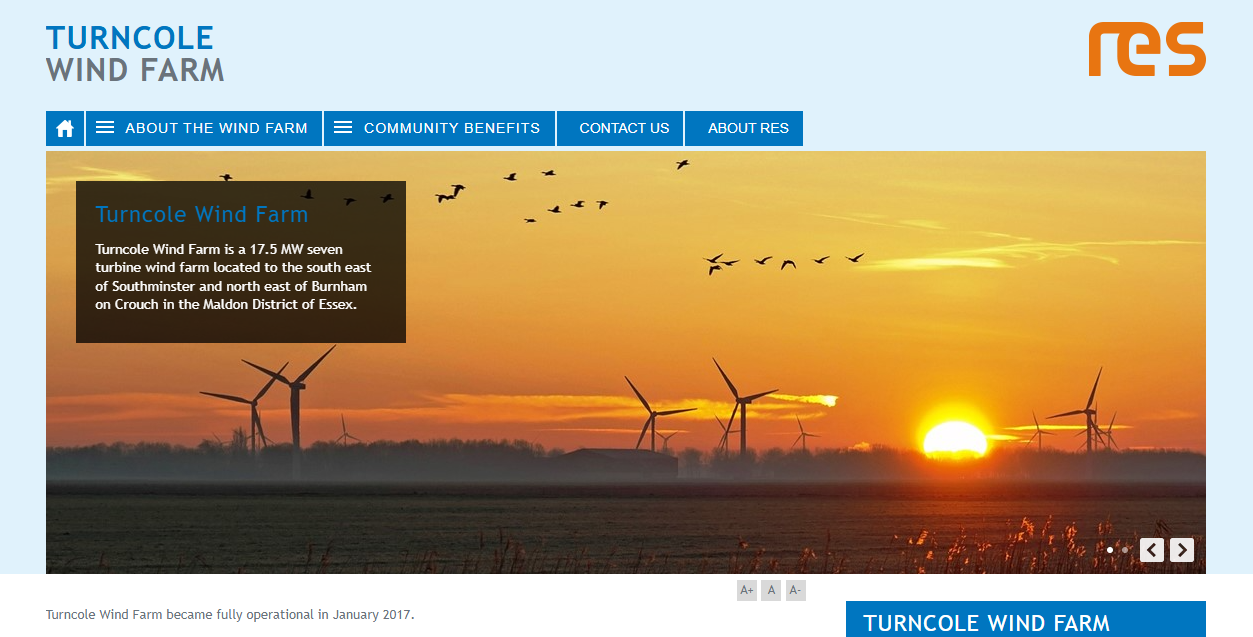Screen dimensions: 1253x637
Task: Open the Community Benefits menu
Action: (452, 128)
